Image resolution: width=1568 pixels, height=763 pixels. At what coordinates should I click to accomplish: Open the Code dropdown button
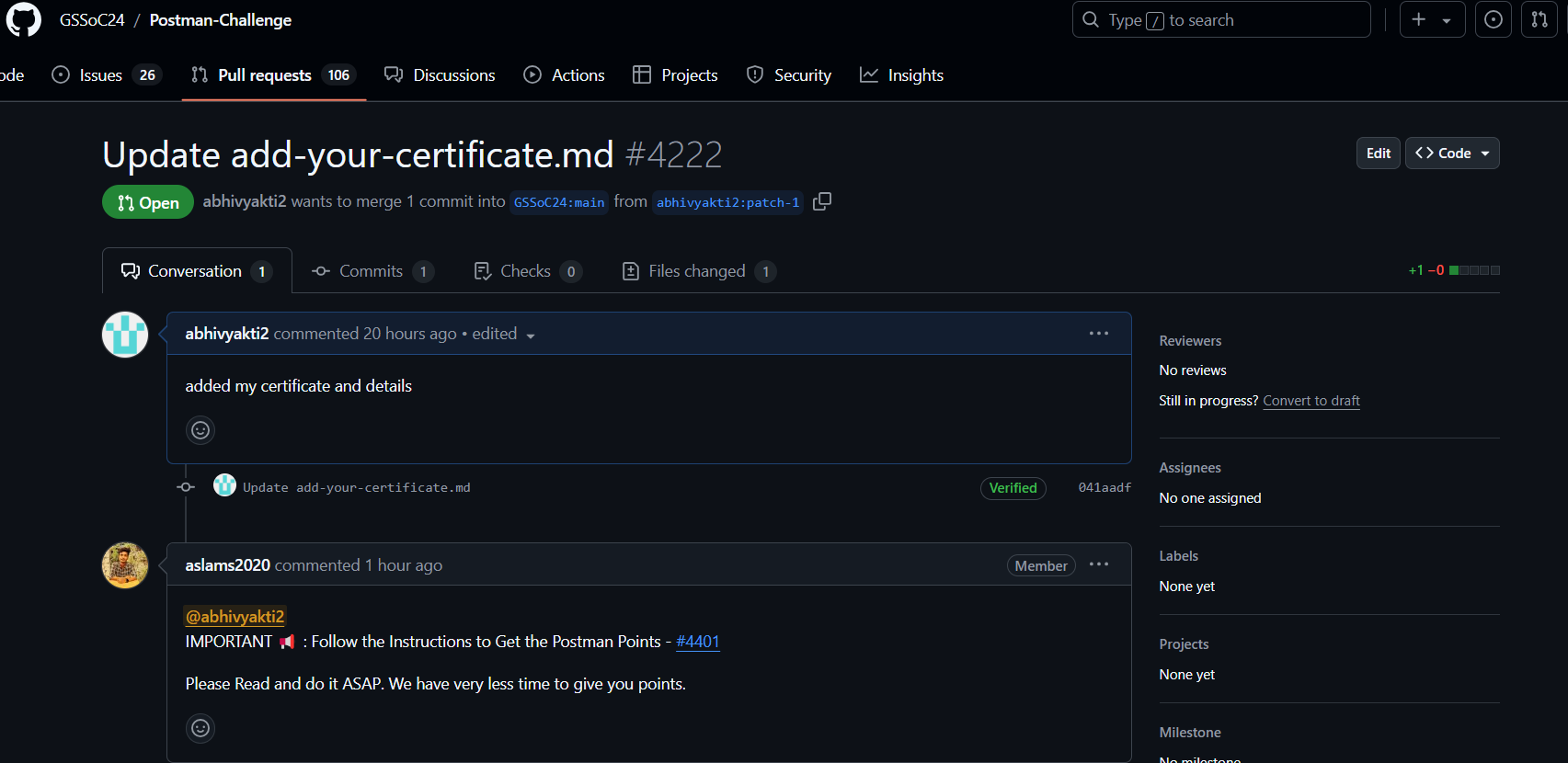(x=1452, y=154)
